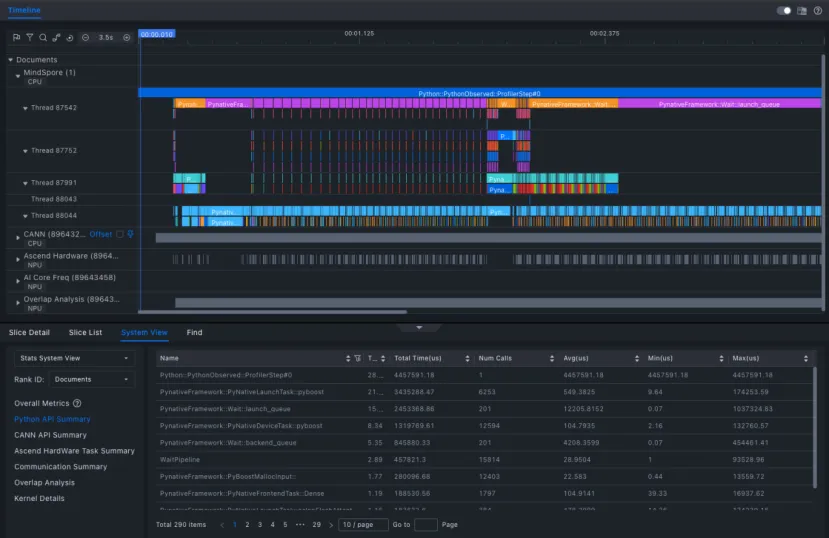This screenshot has width=829, height=538.
Task: Open the Stats System View dropdown
Action: 73,357
